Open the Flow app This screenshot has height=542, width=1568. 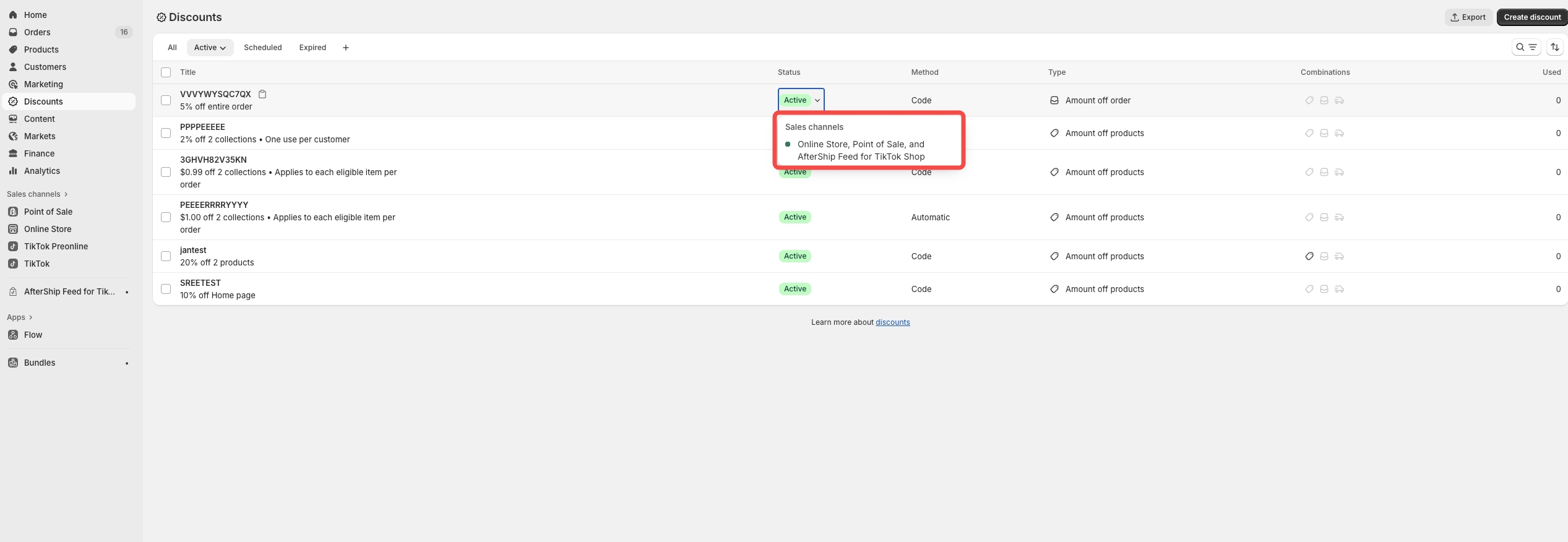[33, 335]
